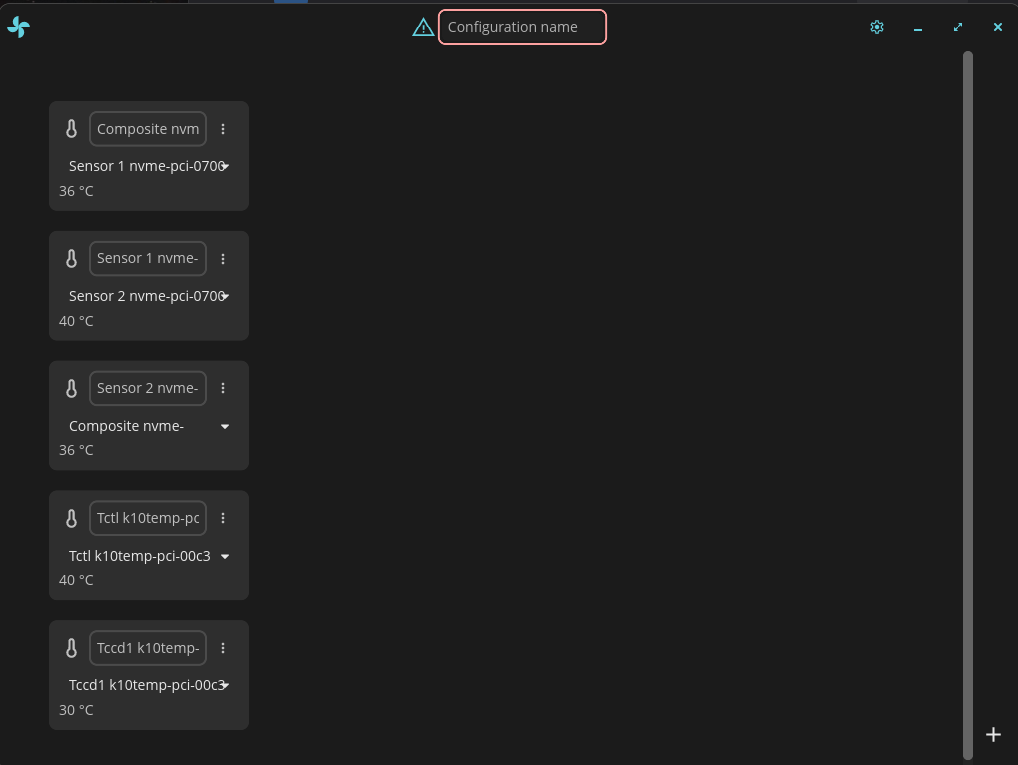
Task: Click 36 °C on the Composite nvm card
Action: point(76,191)
